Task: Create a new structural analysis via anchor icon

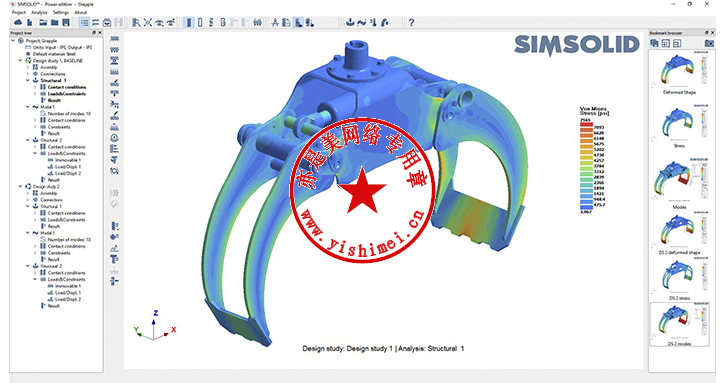Action: tap(350, 22)
